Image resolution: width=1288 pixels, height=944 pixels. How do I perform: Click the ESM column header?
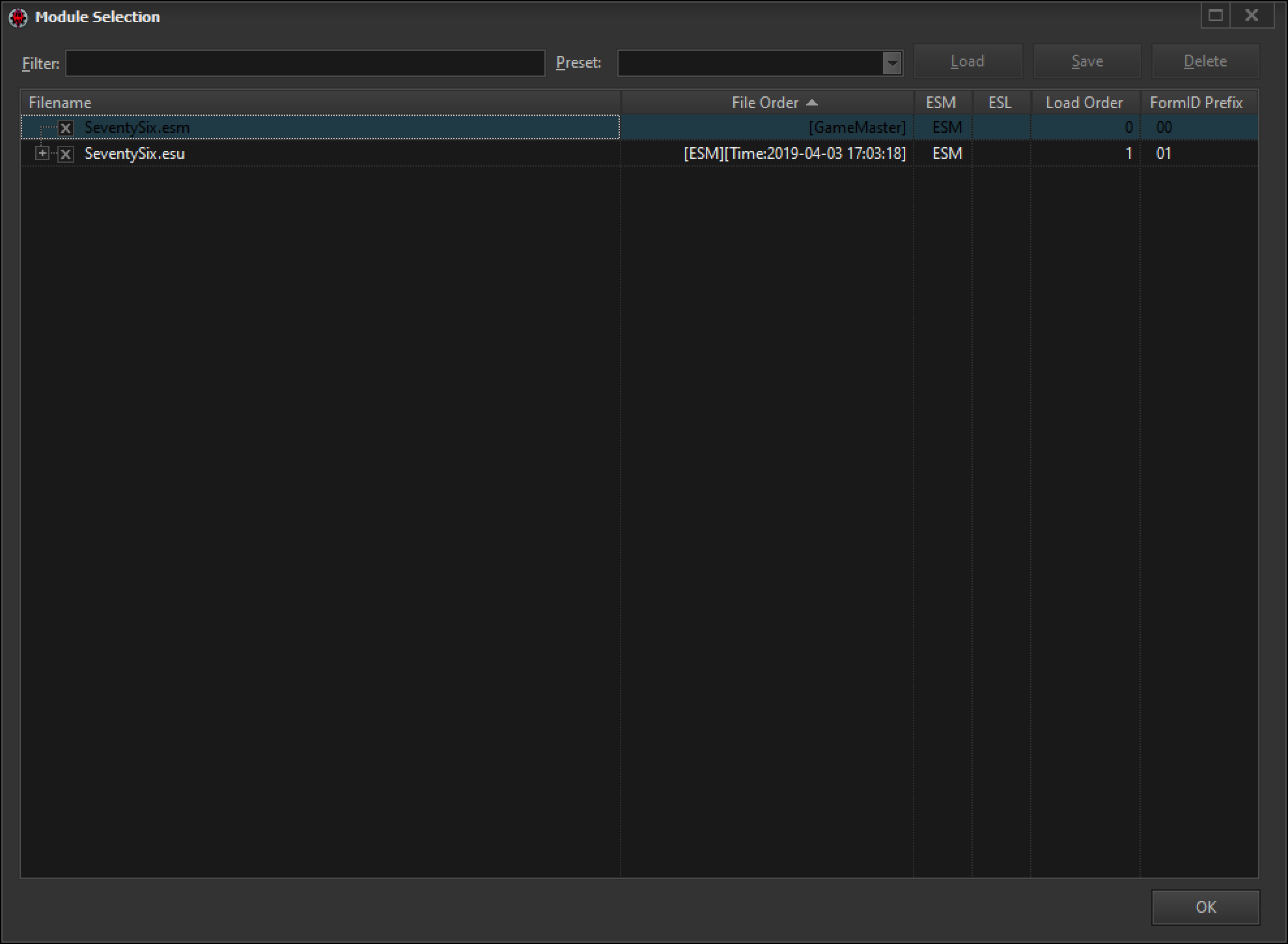pos(941,103)
